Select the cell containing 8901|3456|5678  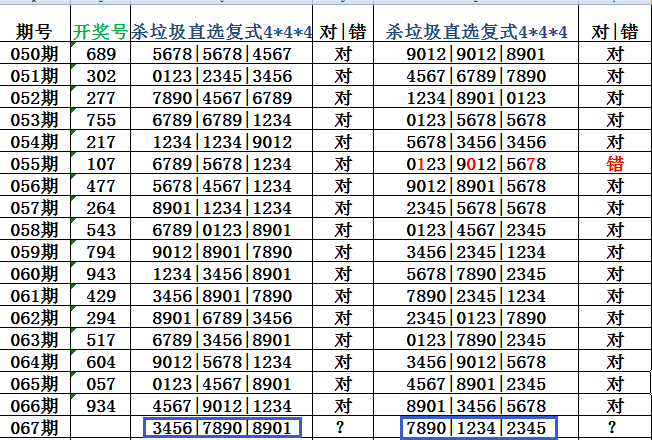coord(476,406)
